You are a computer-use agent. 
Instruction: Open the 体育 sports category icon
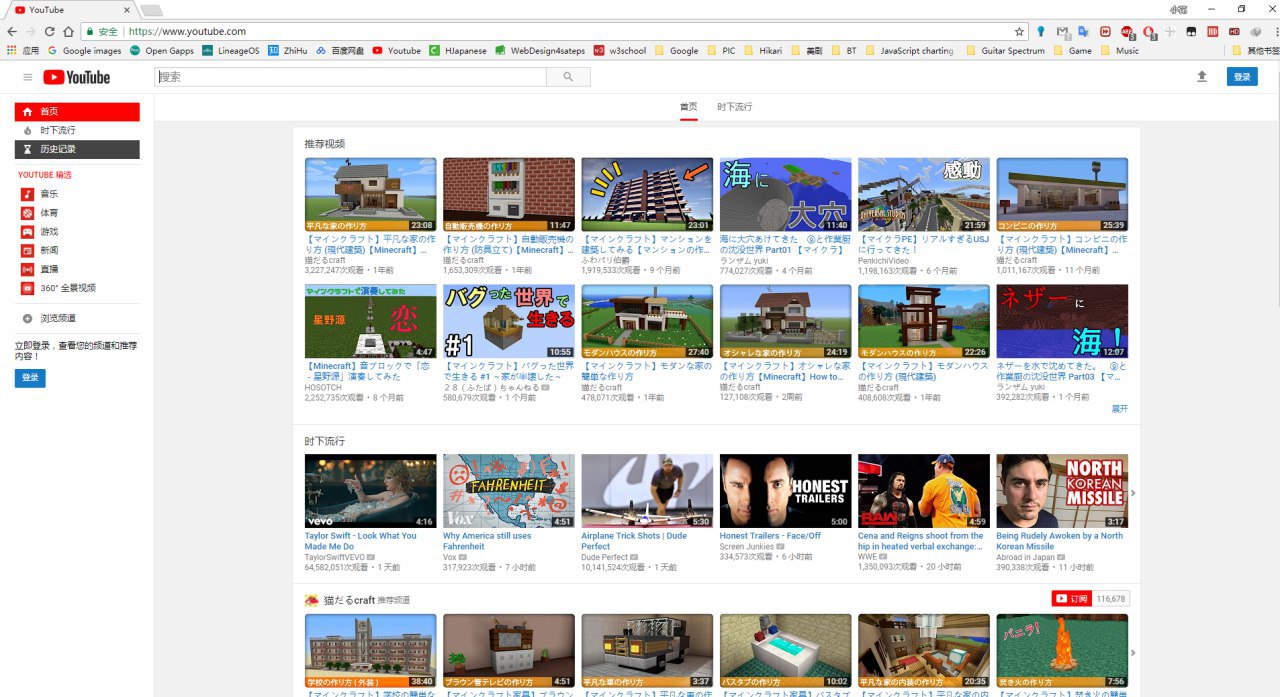coord(28,213)
